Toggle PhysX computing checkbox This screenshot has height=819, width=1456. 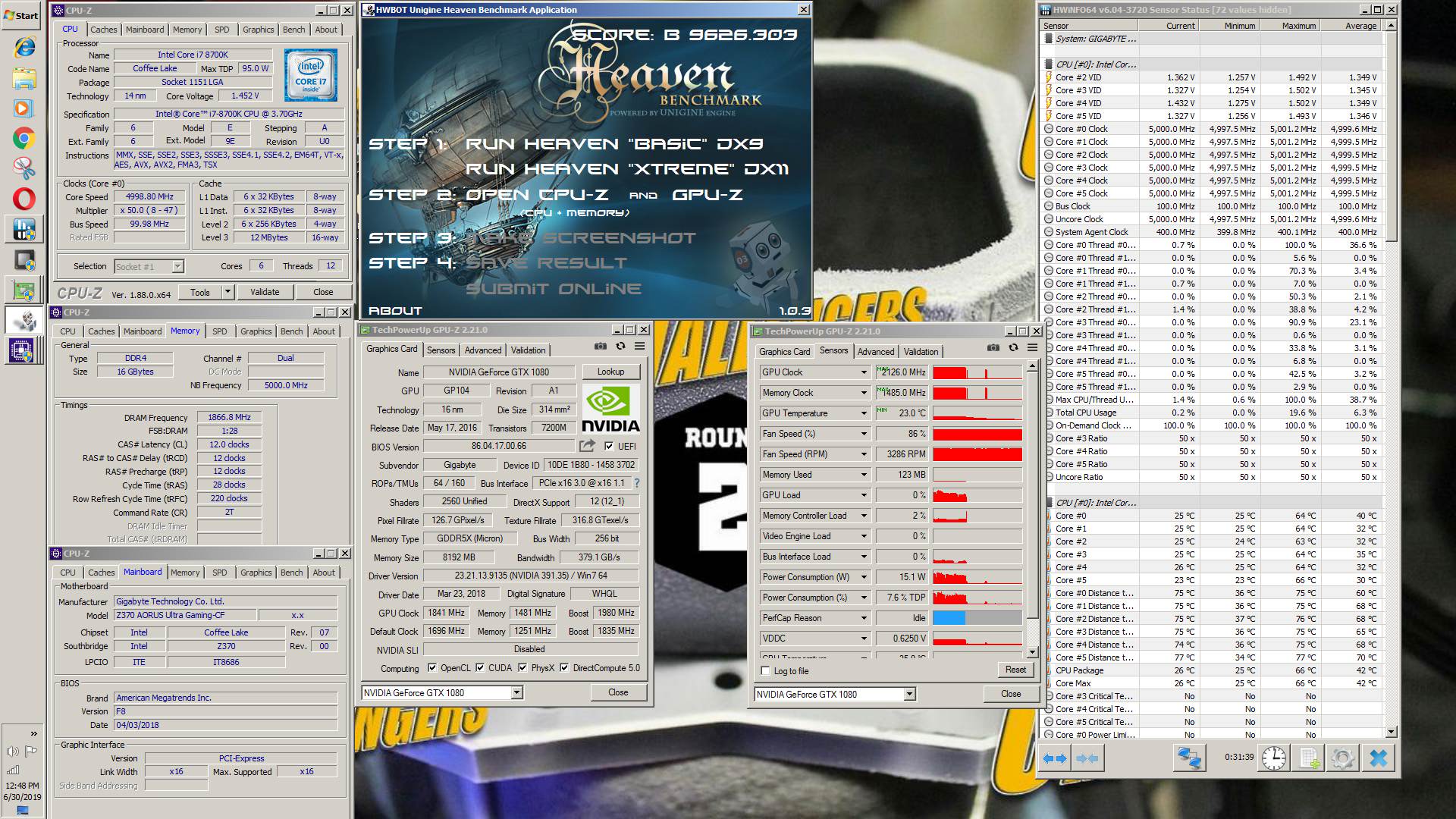(x=522, y=668)
